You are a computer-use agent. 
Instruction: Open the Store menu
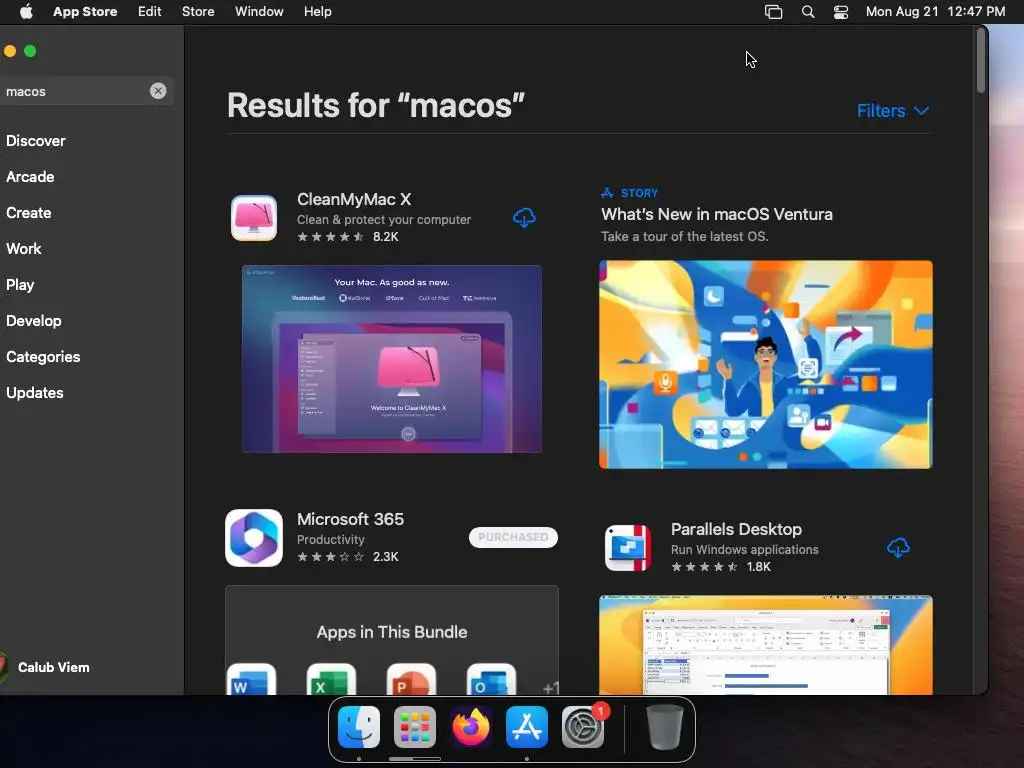click(x=198, y=12)
